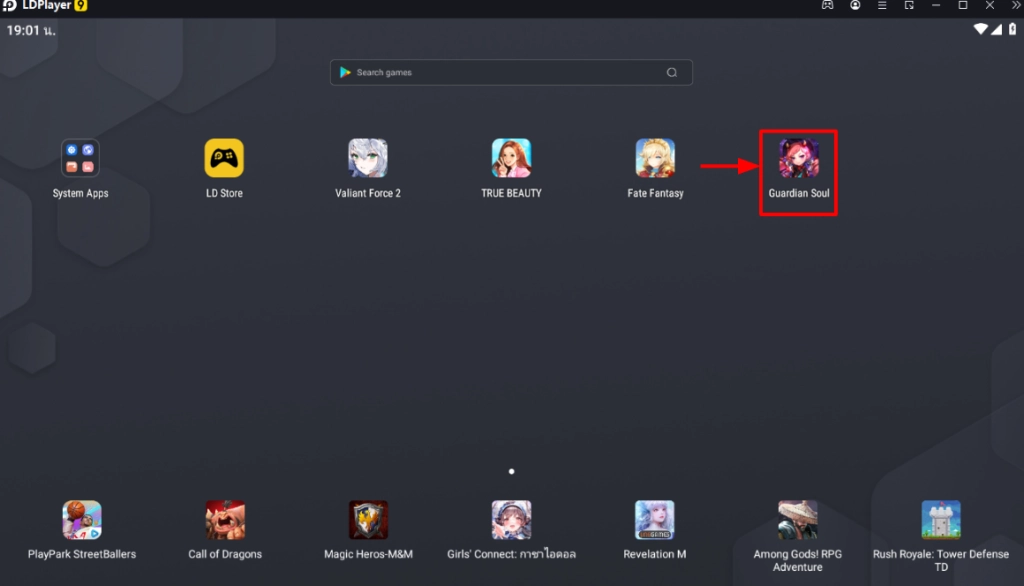Click the Search games field
1024x586 pixels.
coord(511,73)
